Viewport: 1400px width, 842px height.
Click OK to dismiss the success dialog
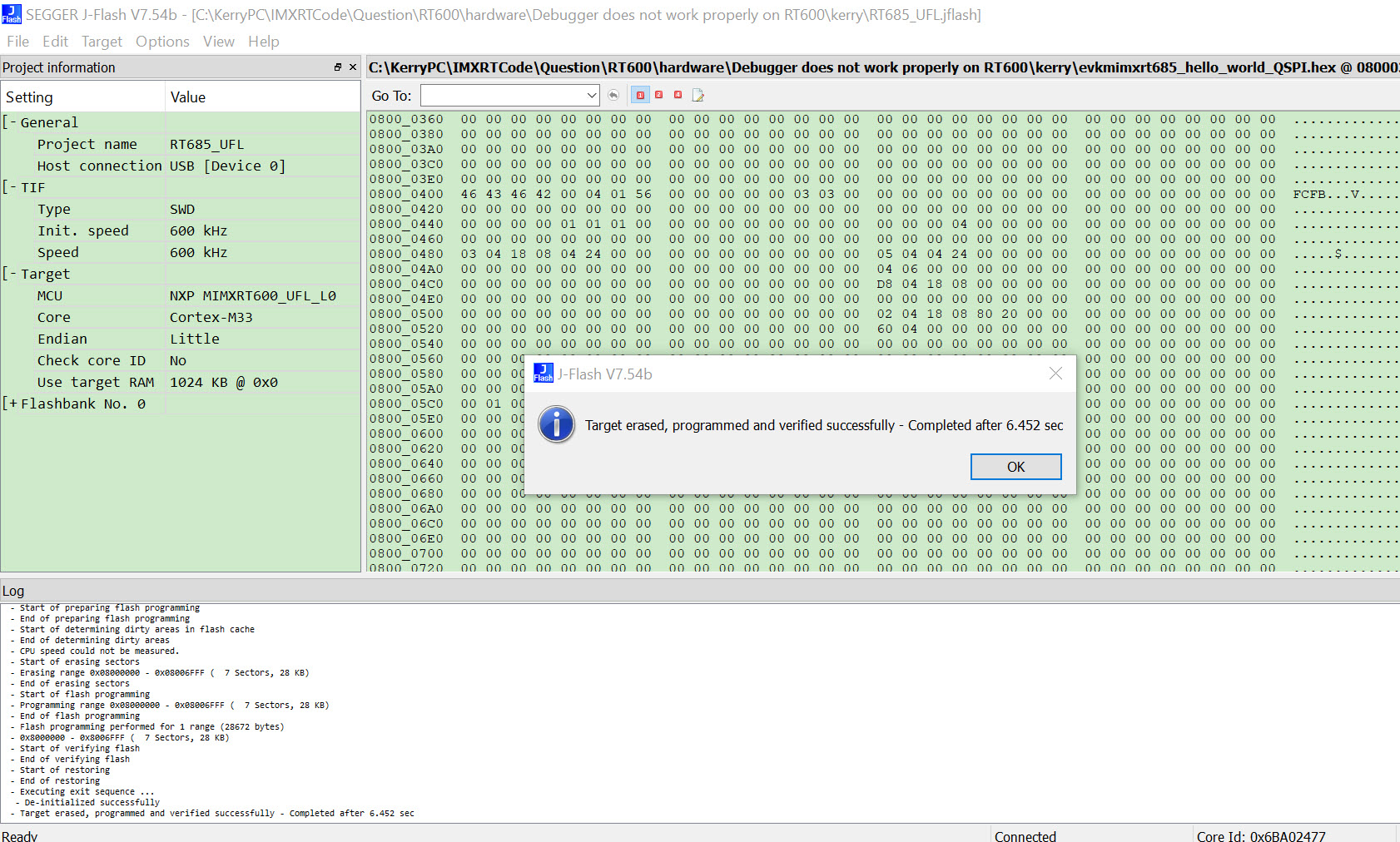1015,467
